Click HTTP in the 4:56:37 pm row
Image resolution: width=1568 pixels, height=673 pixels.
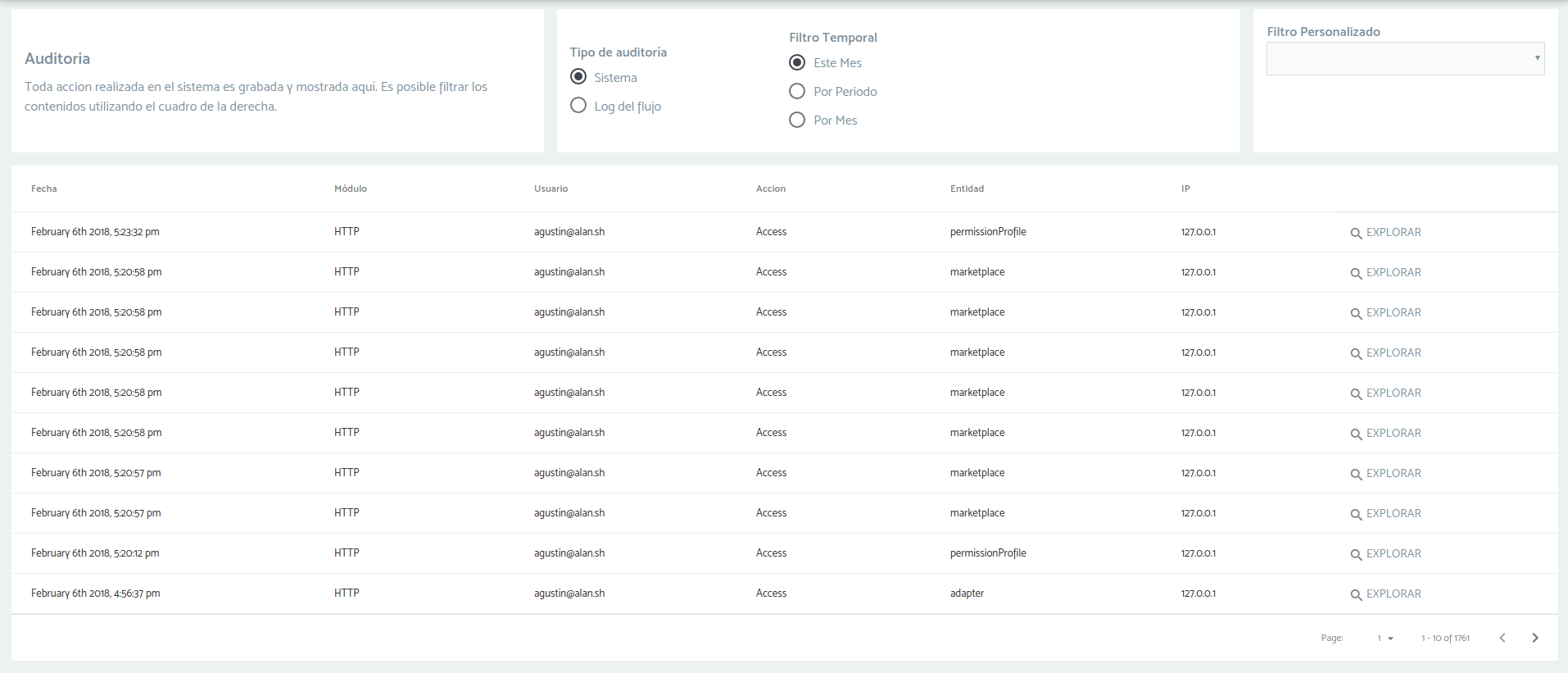[x=347, y=593]
